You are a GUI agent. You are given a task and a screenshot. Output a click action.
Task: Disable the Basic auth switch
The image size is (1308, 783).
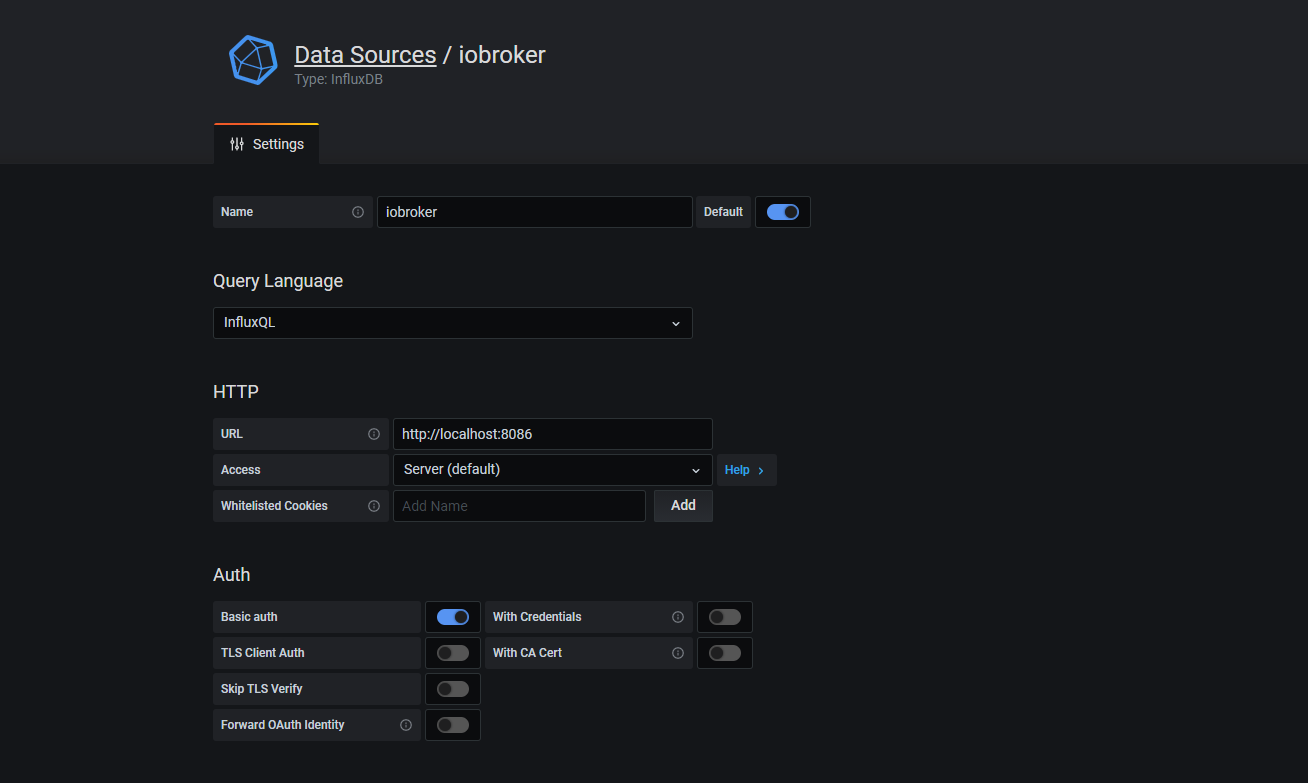(453, 617)
